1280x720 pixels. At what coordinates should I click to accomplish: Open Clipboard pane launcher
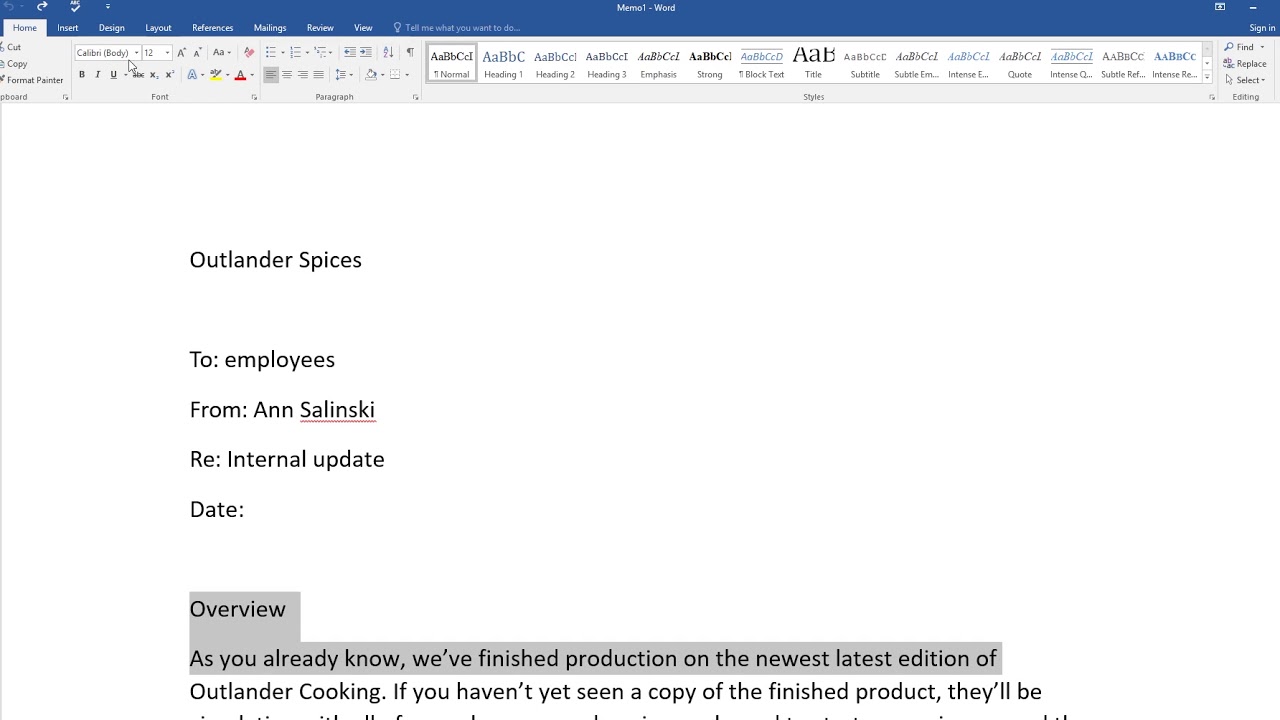pyautogui.click(x=66, y=97)
